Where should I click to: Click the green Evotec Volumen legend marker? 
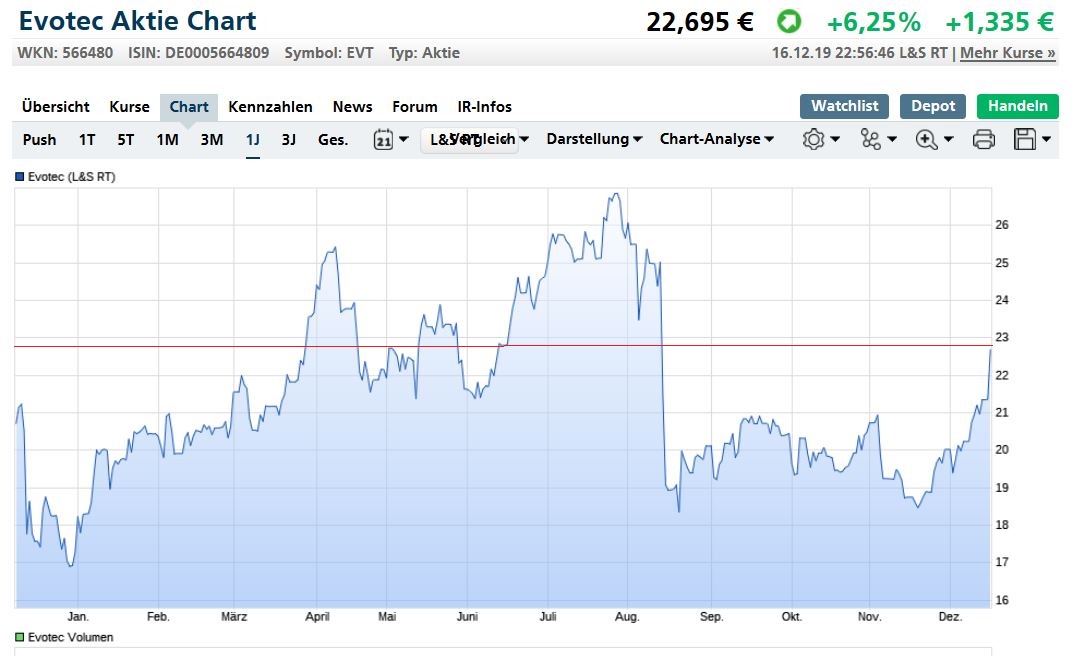18,637
